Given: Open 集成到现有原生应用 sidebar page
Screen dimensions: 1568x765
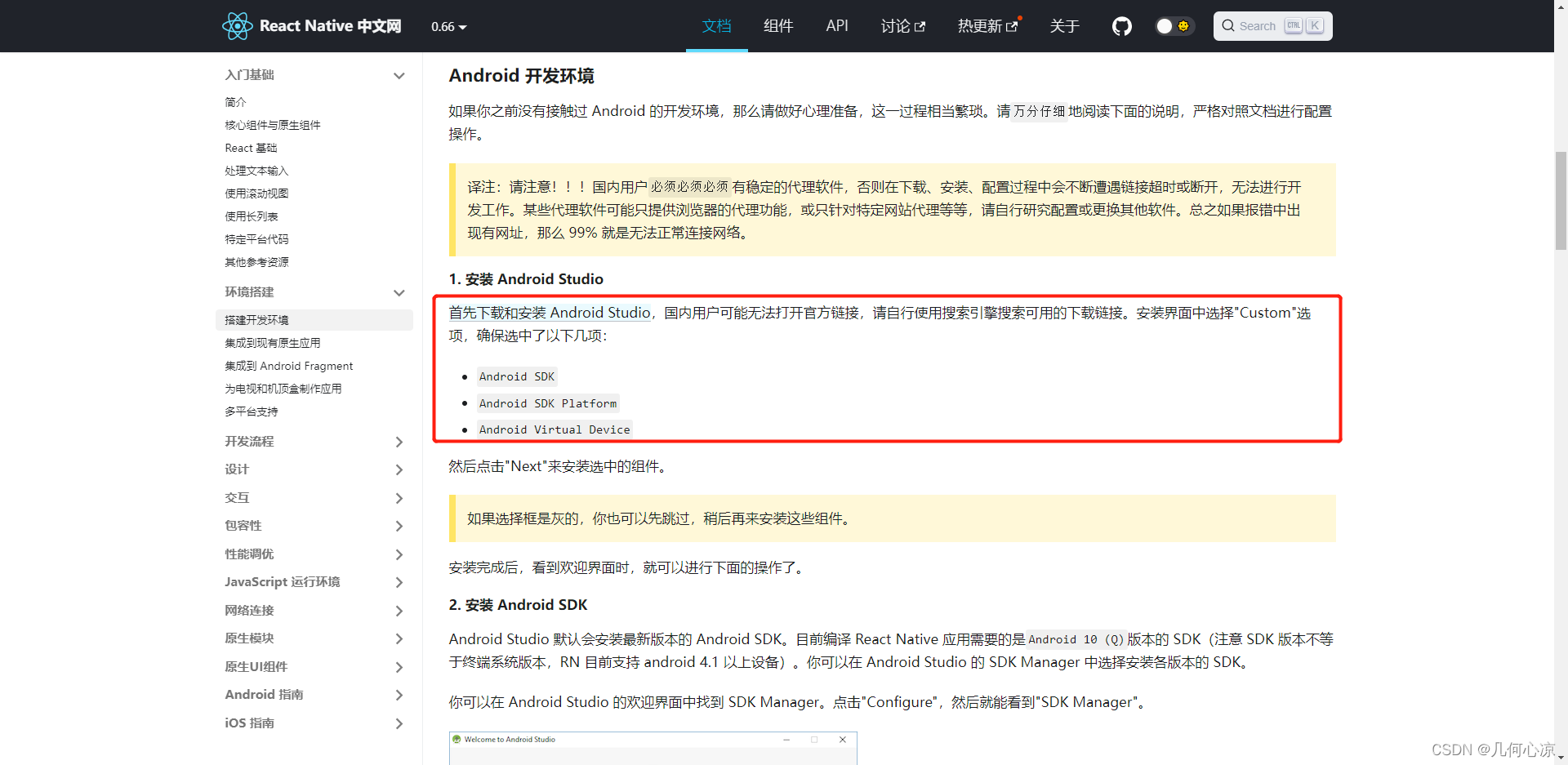Looking at the screenshot, I should tap(273, 343).
